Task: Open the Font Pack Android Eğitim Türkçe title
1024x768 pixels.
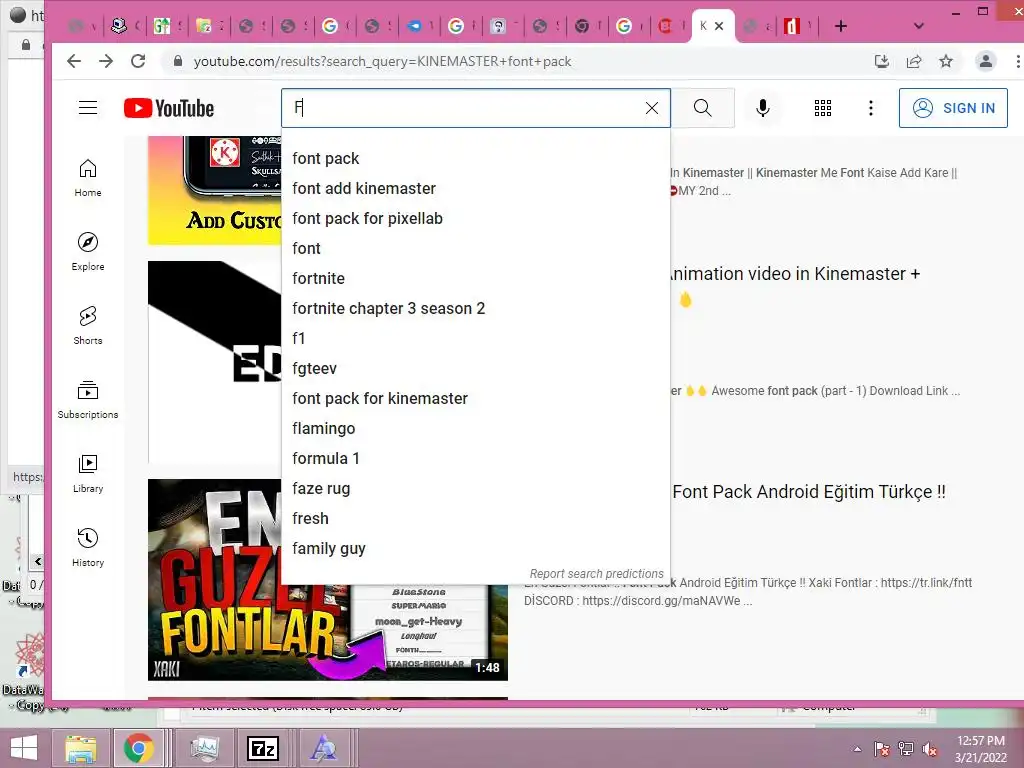Action: 808,492
